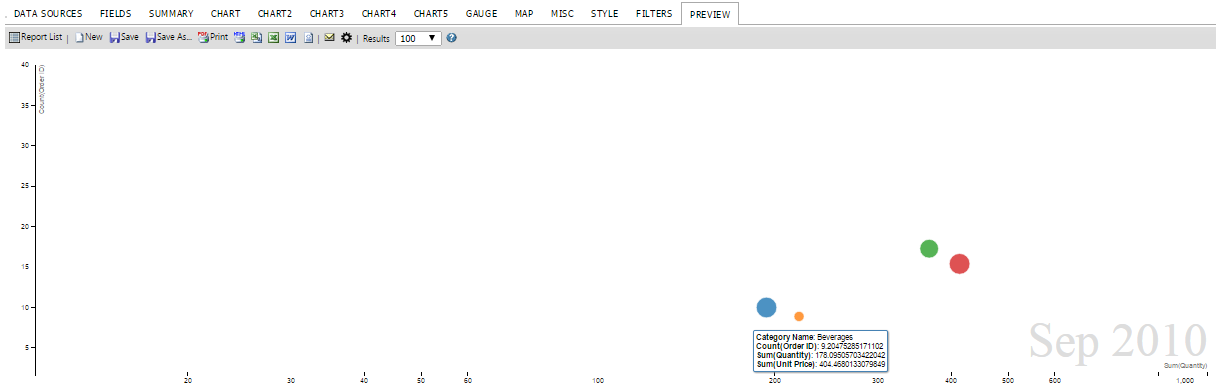Go to the CHART tab
The width and height of the screenshot is (1216, 387).
[225, 14]
